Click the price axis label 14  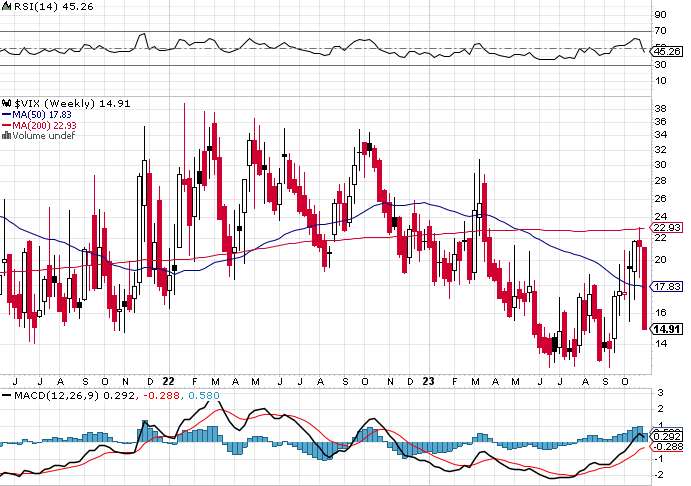pyautogui.click(x=660, y=343)
